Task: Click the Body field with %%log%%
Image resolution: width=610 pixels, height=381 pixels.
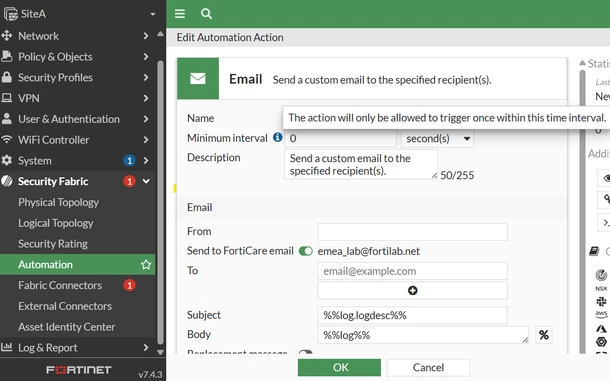Action: 423,335
